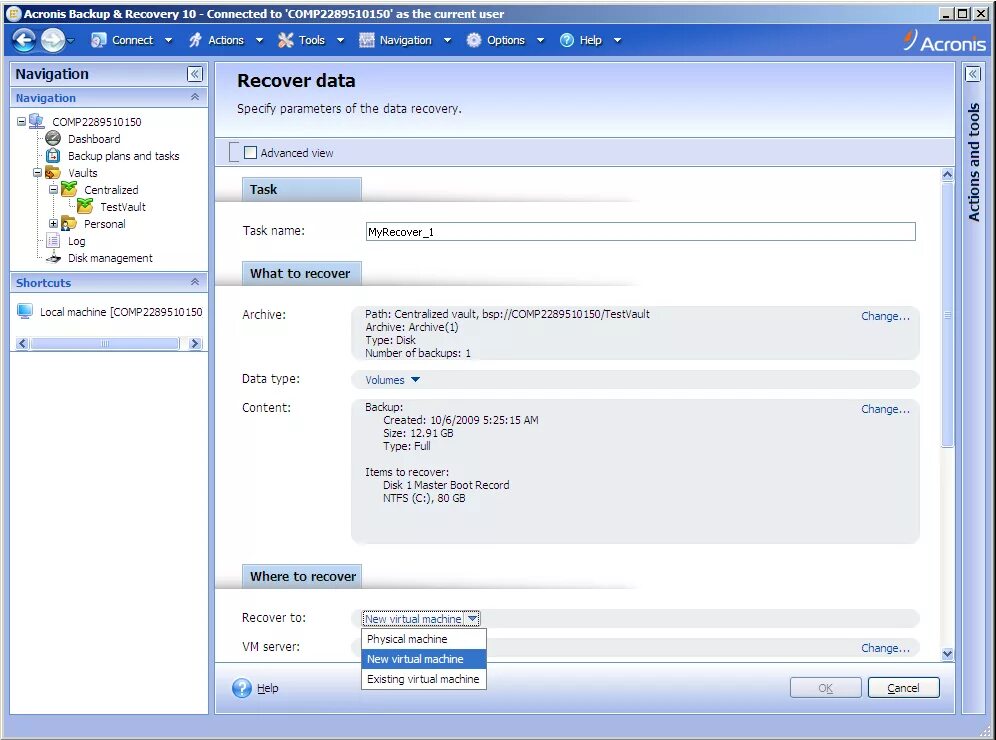Image resolution: width=996 pixels, height=740 pixels.
Task: Click the Help link at bottom
Action: tap(267, 688)
